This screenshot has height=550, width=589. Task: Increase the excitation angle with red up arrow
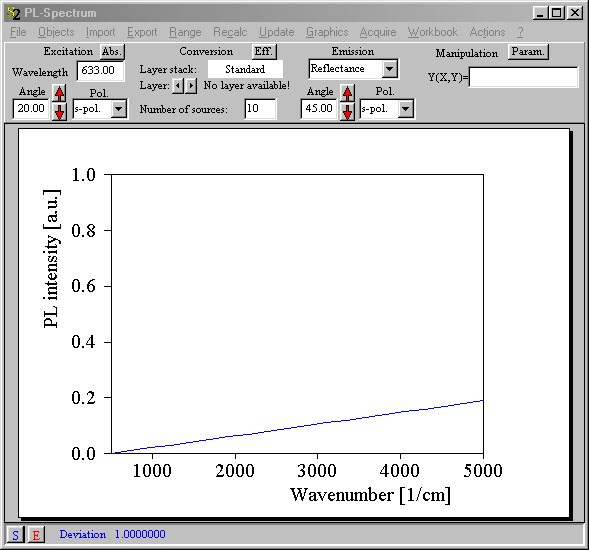coord(59,93)
